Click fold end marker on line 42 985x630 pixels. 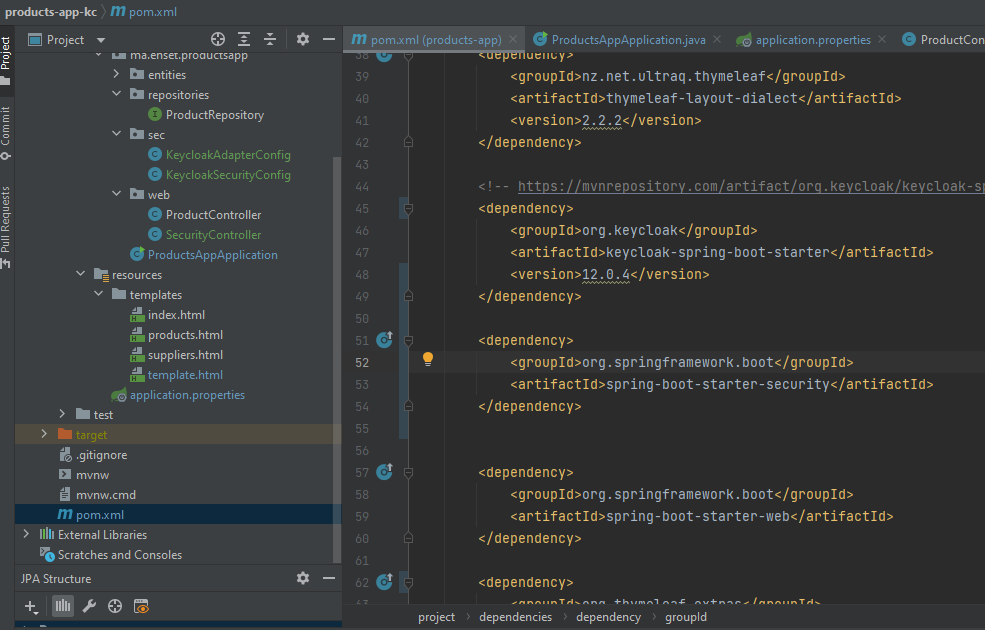(408, 143)
